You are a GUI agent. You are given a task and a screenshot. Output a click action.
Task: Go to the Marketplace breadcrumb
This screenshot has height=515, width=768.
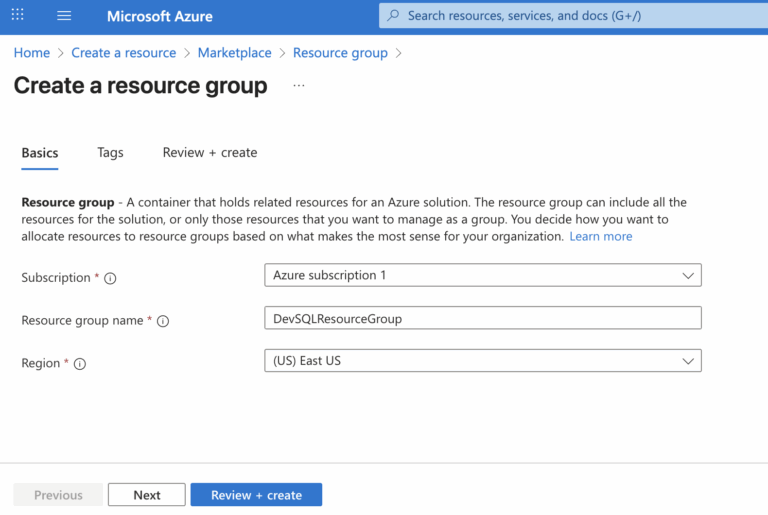(x=234, y=52)
